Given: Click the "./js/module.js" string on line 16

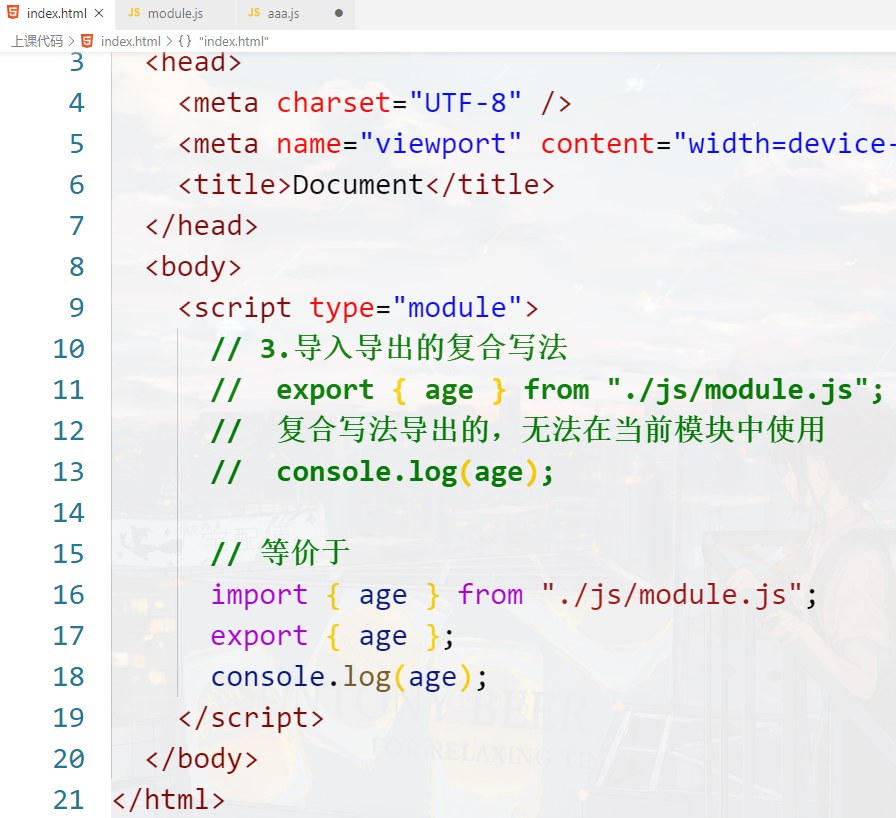Looking at the screenshot, I should click(x=672, y=595).
